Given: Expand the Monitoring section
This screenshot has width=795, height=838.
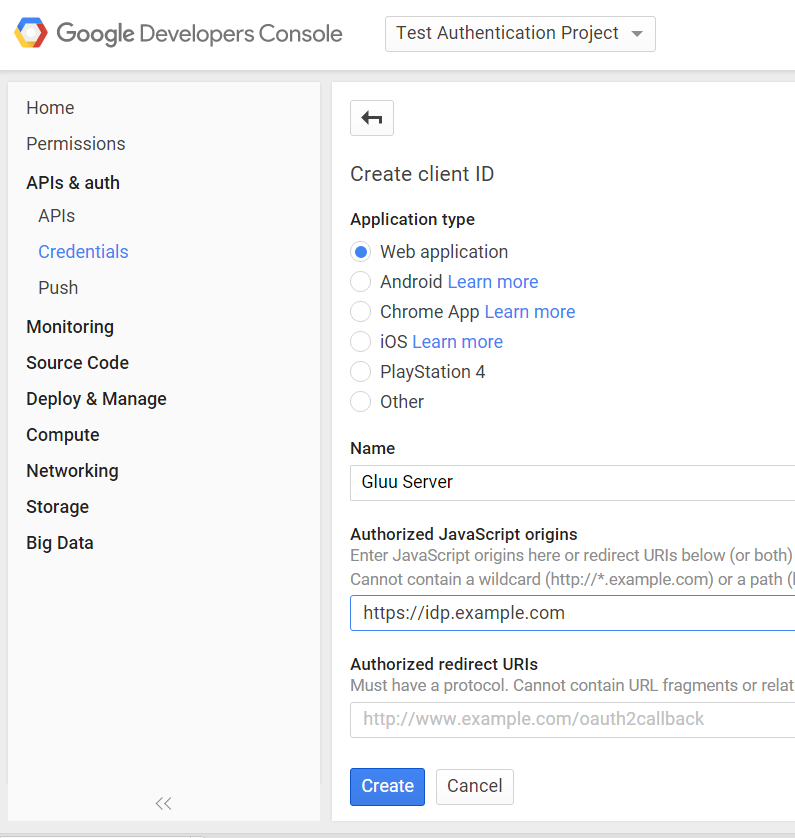Looking at the screenshot, I should 70,327.
